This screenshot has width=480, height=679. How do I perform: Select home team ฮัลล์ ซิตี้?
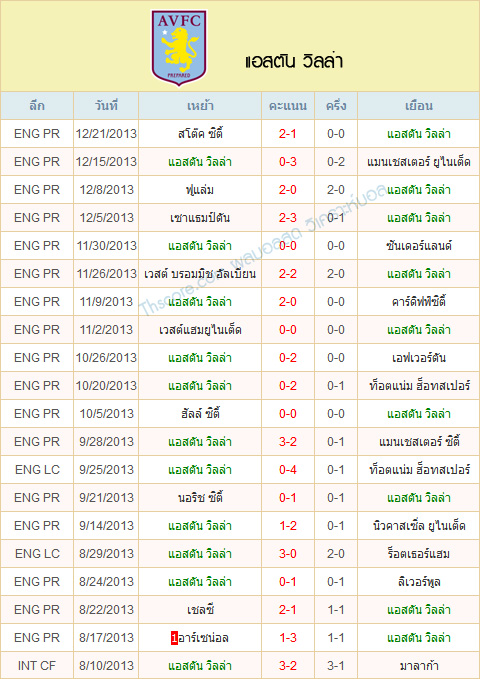coord(200,414)
